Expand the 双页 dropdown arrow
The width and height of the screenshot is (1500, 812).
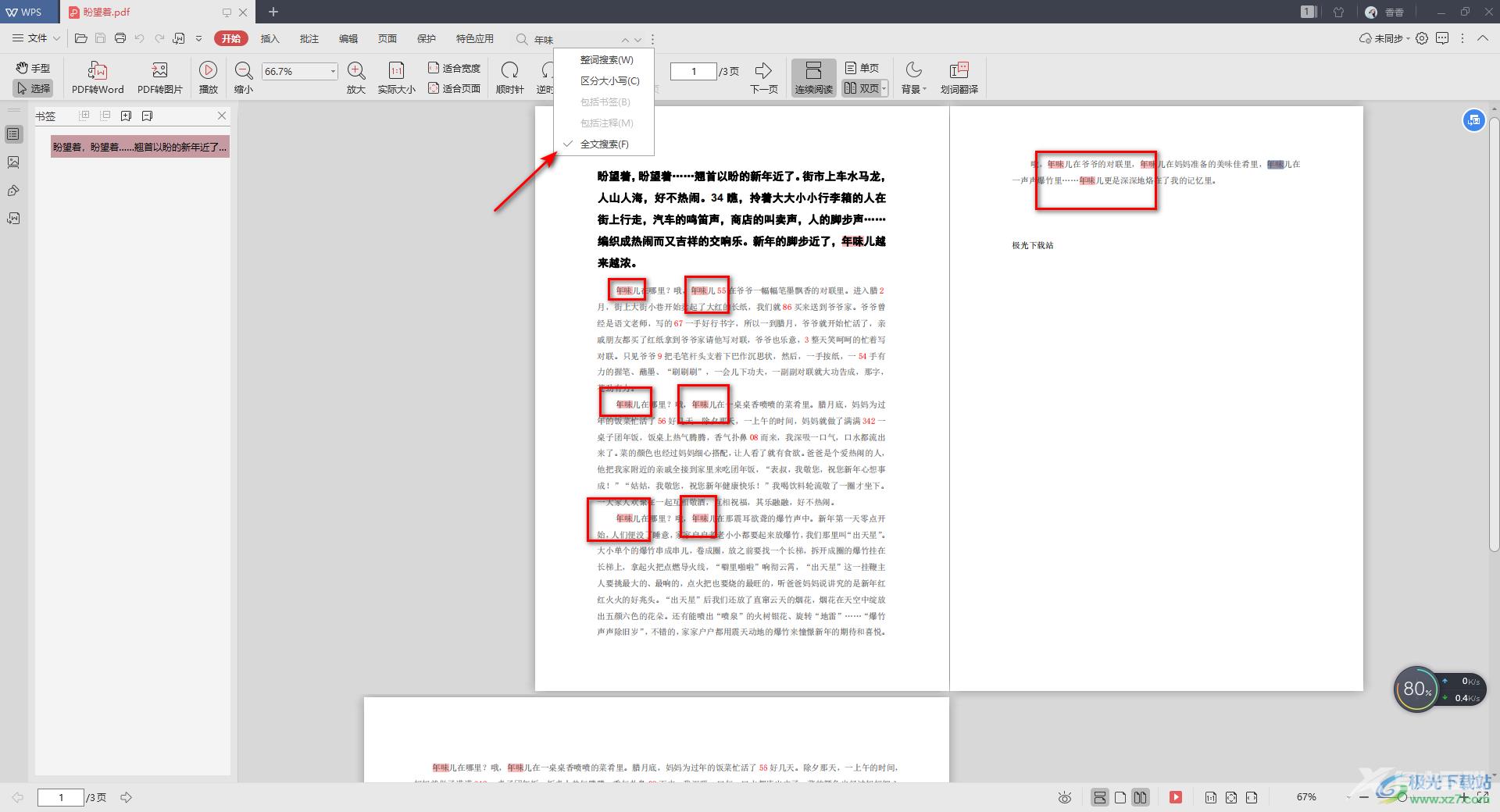(884, 89)
